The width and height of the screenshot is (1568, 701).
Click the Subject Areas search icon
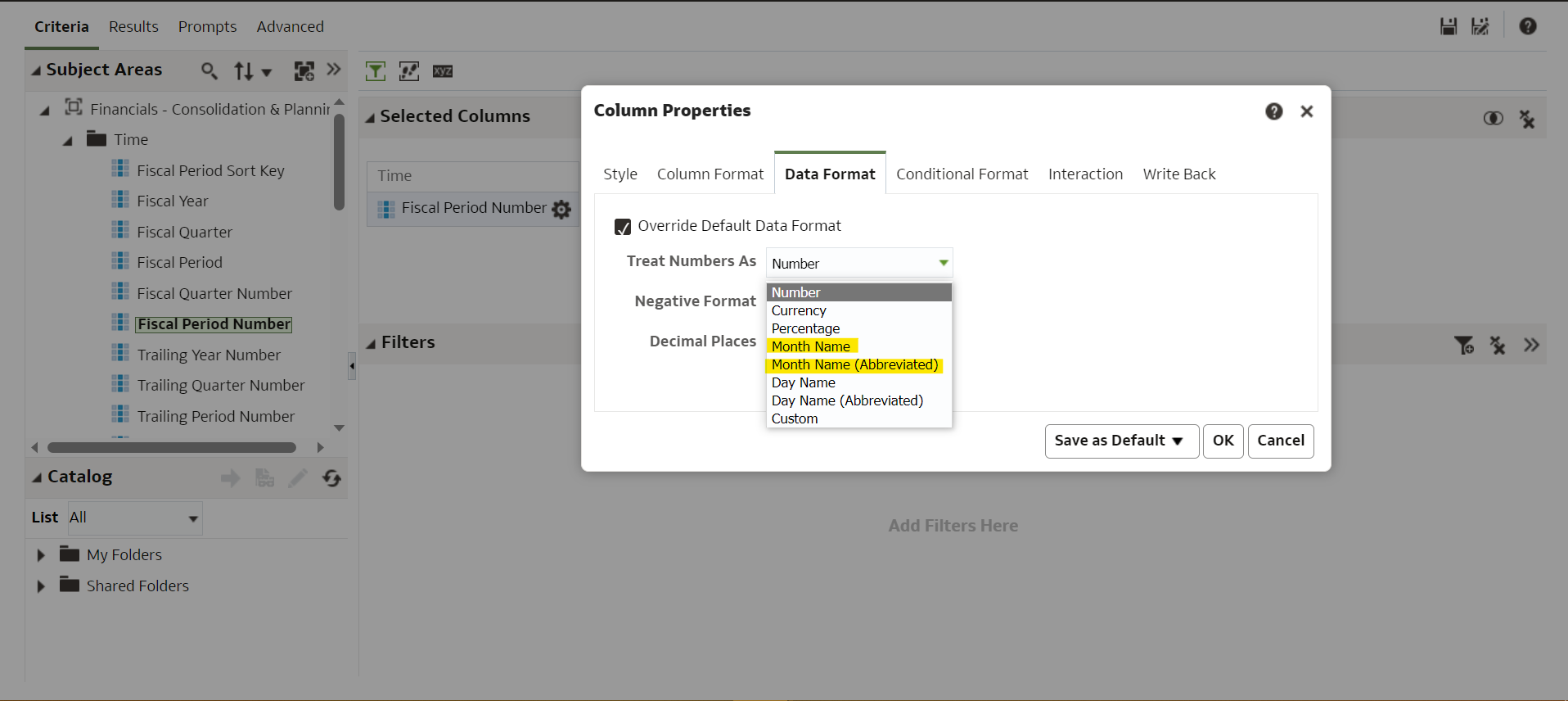tap(210, 71)
